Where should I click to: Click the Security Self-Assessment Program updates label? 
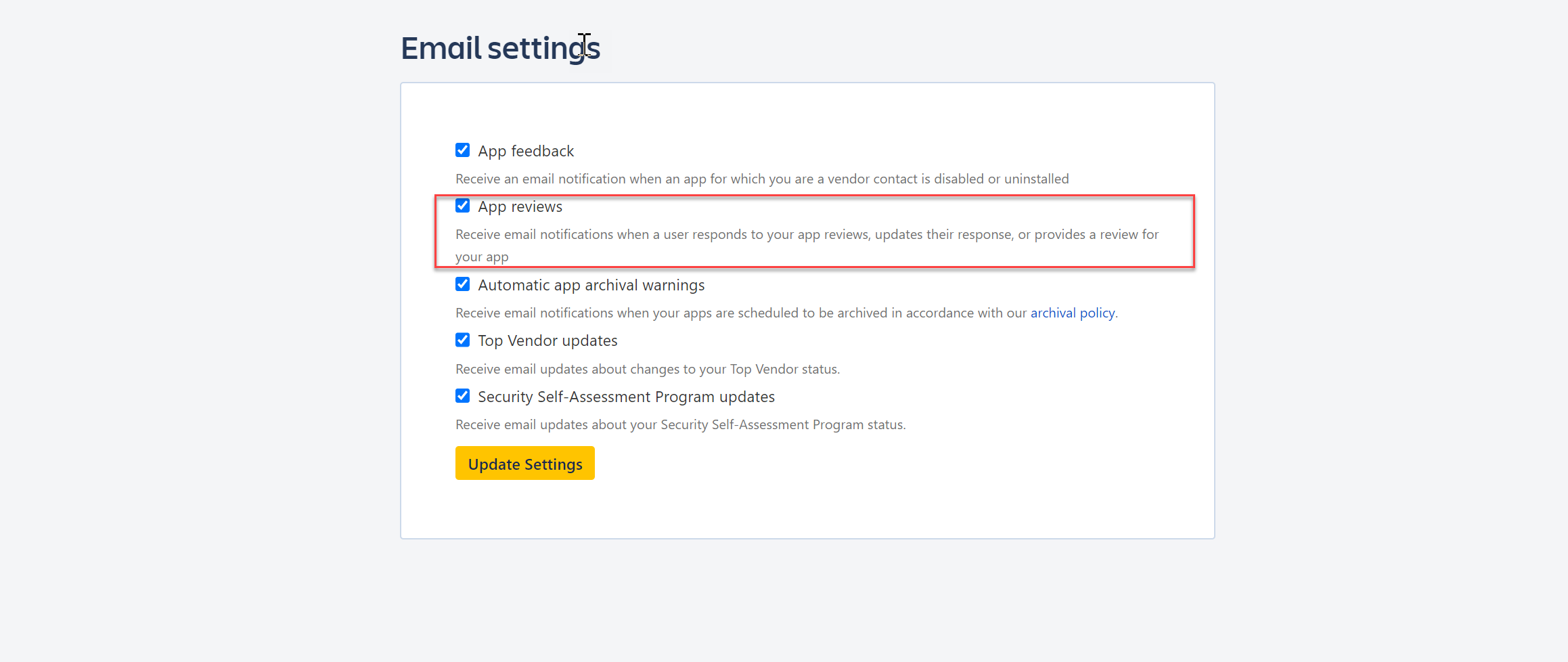point(626,397)
